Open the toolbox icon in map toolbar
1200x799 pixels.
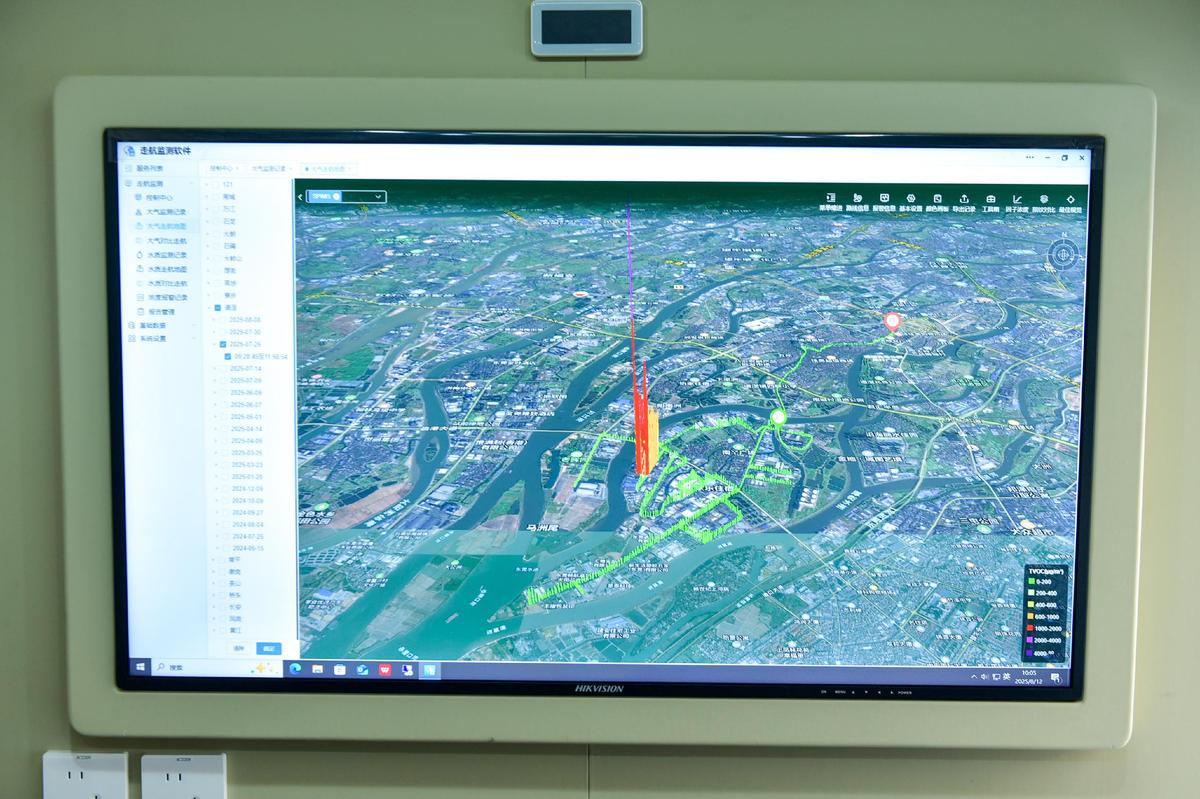(x=990, y=200)
